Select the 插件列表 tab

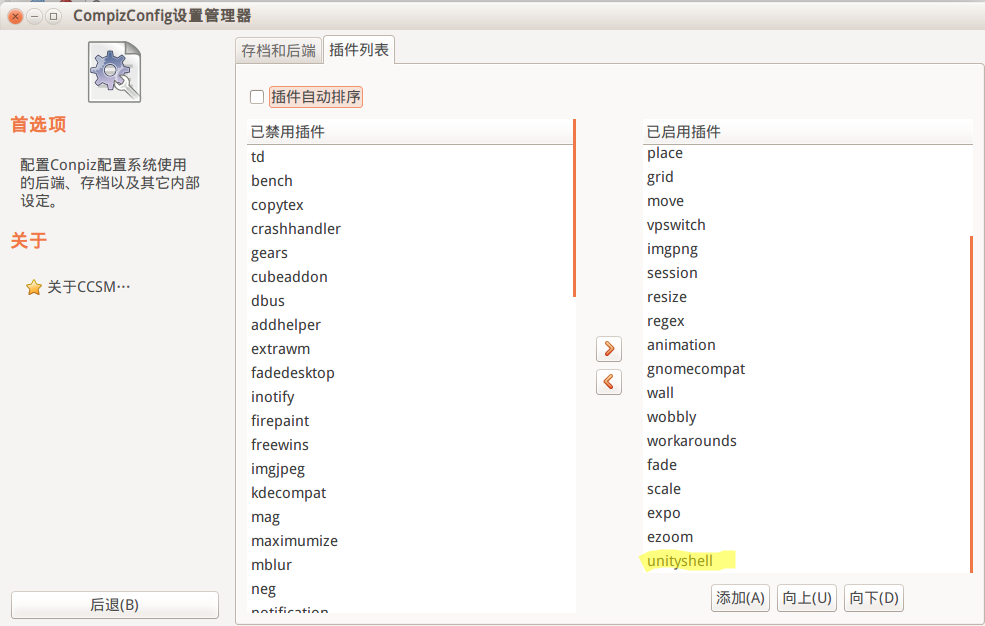359,50
